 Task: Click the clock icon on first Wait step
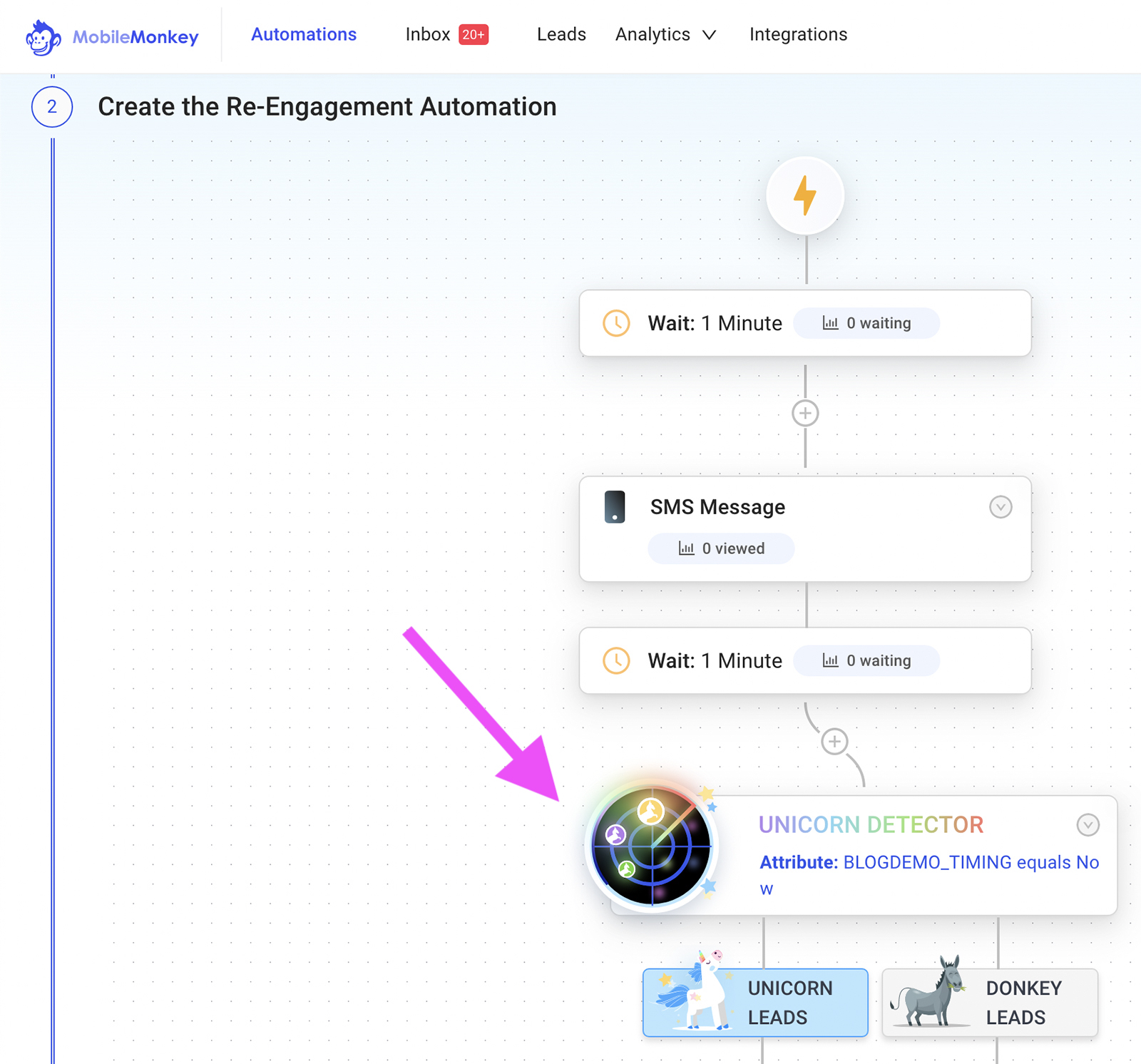[616, 323]
